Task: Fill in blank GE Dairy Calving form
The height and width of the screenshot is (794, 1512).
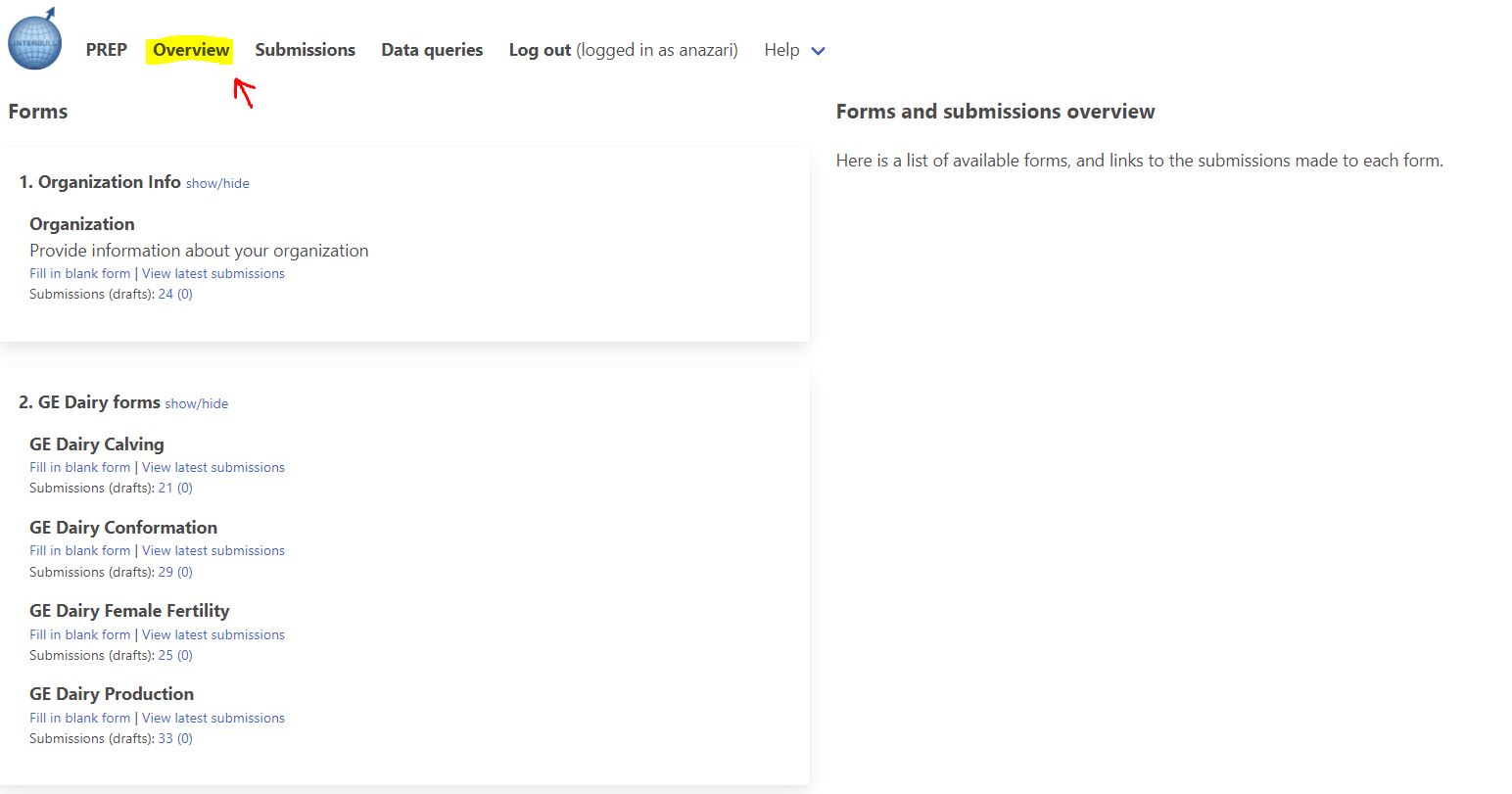Action: tap(79, 467)
